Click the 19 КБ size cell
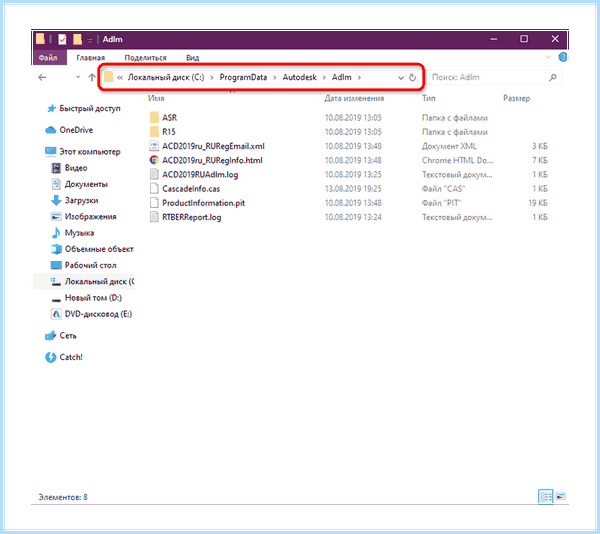 click(538, 203)
